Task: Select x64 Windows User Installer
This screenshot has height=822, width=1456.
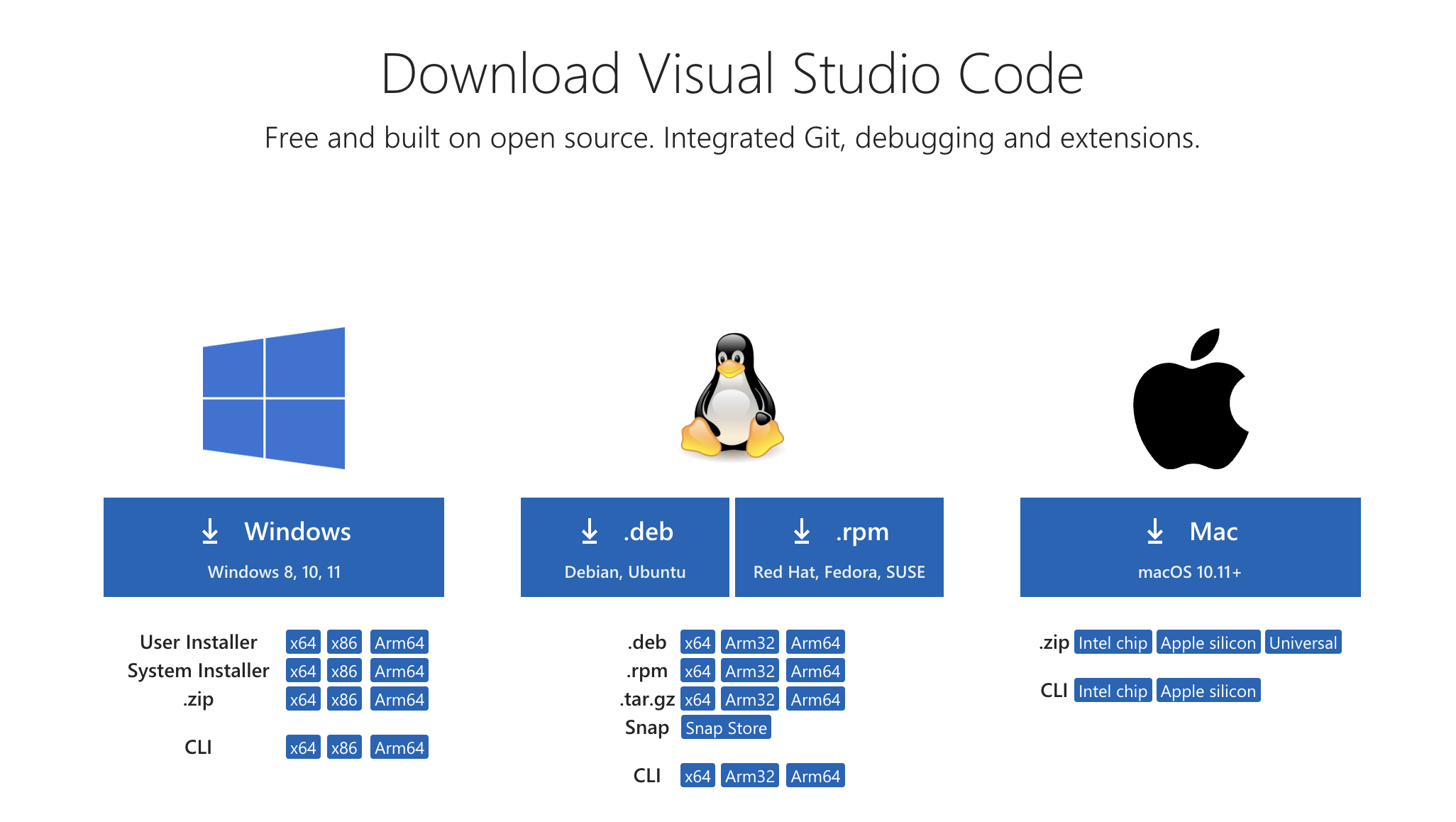Action: tap(303, 642)
